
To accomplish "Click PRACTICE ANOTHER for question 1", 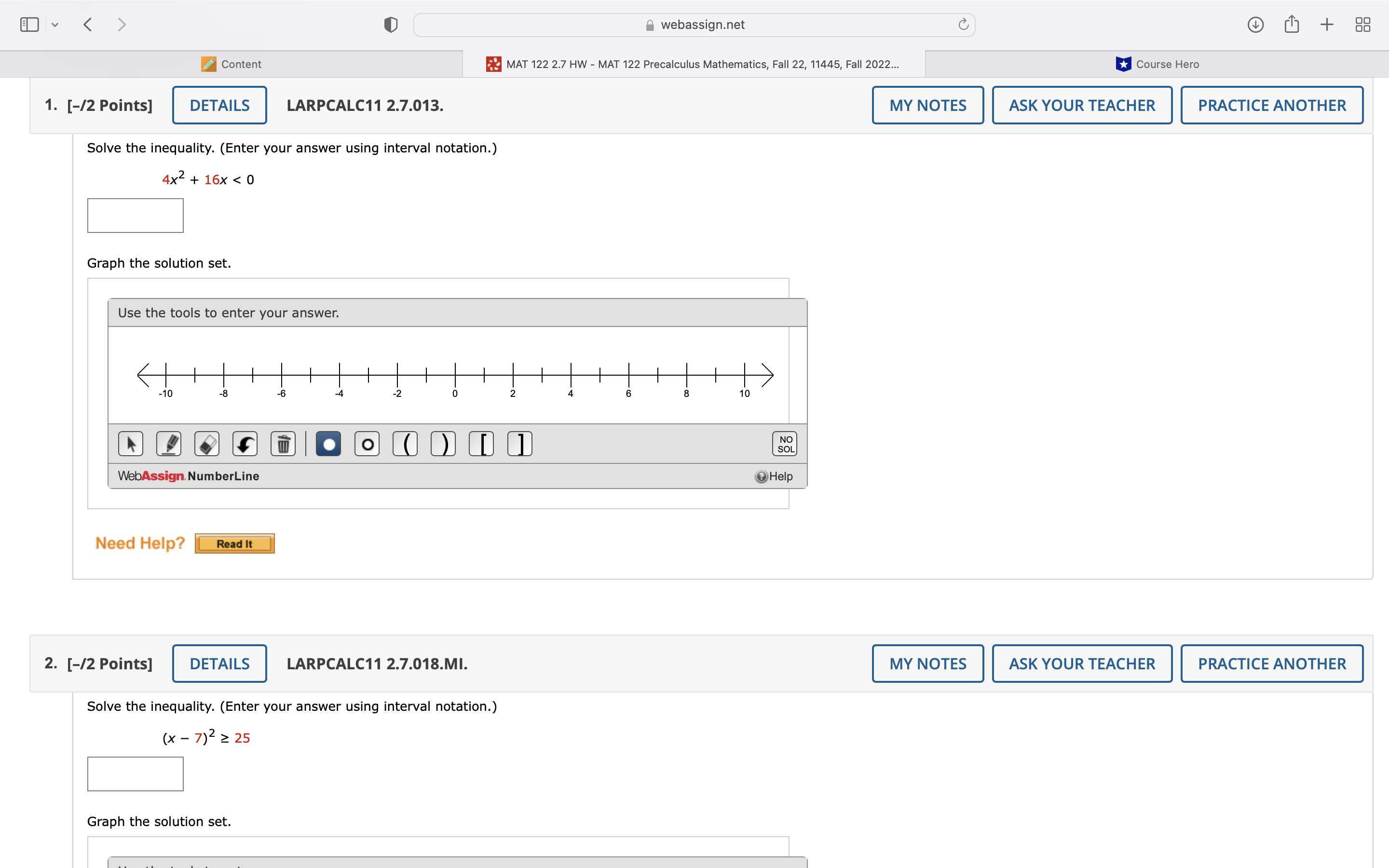I will (x=1271, y=106).
